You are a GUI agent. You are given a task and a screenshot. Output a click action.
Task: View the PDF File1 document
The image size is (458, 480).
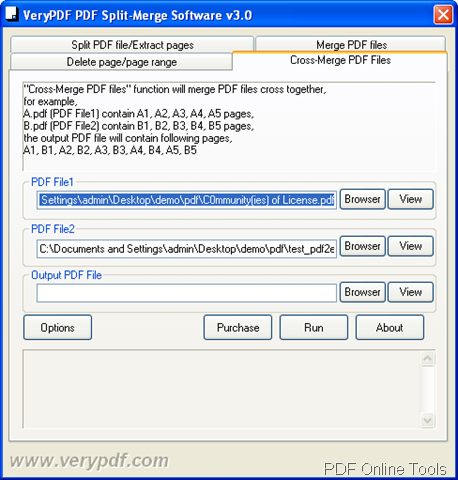pyautogui.click(x=411, y=199)
